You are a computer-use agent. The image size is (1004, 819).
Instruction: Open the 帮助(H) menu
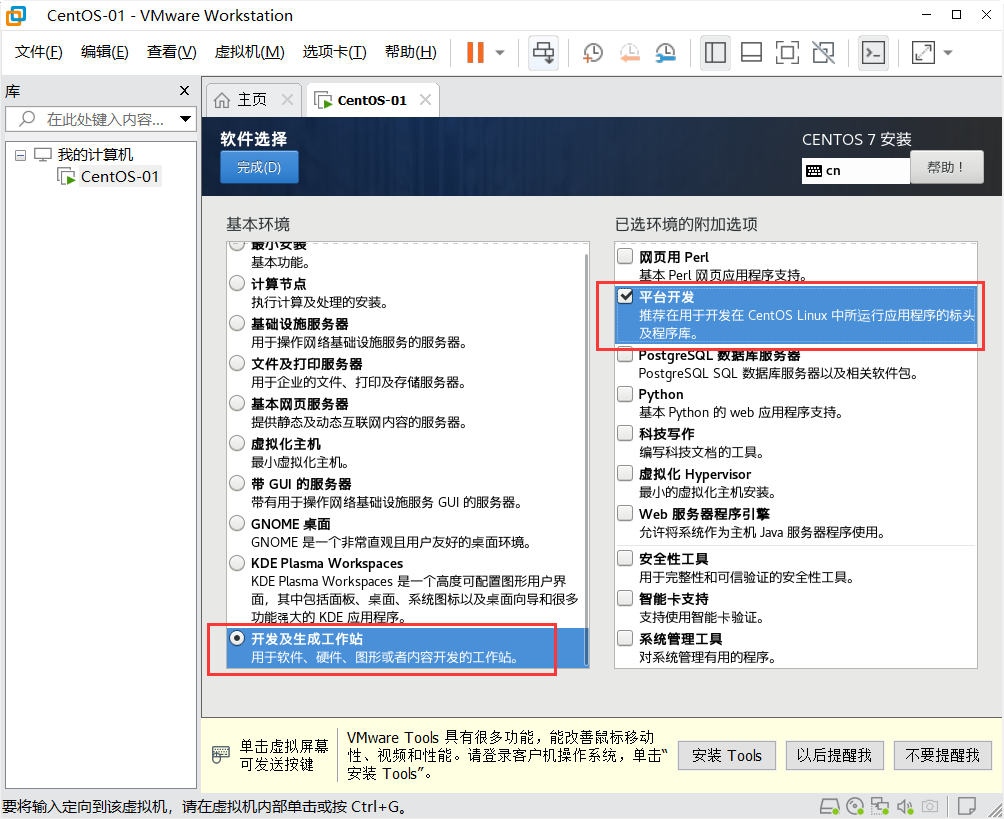(x=410, y=52)
